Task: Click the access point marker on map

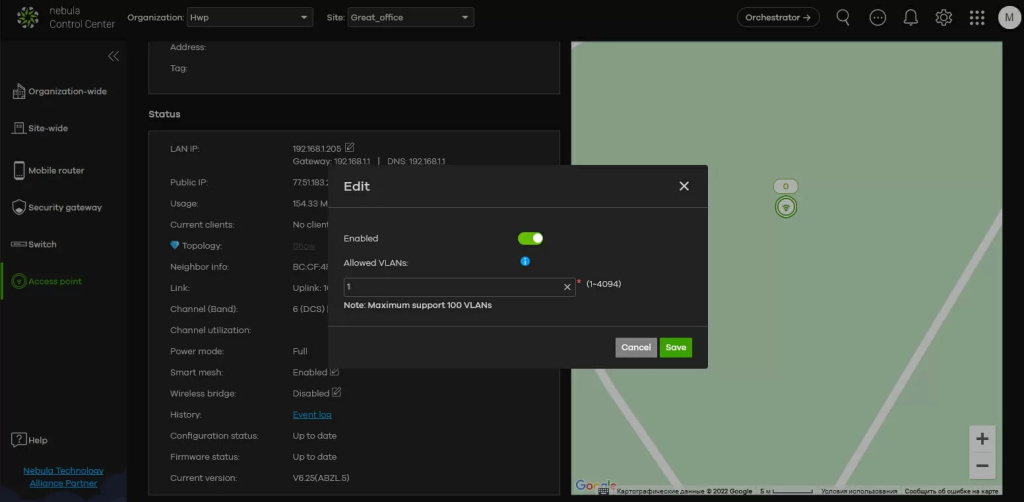Action: (x=786, y=207)
